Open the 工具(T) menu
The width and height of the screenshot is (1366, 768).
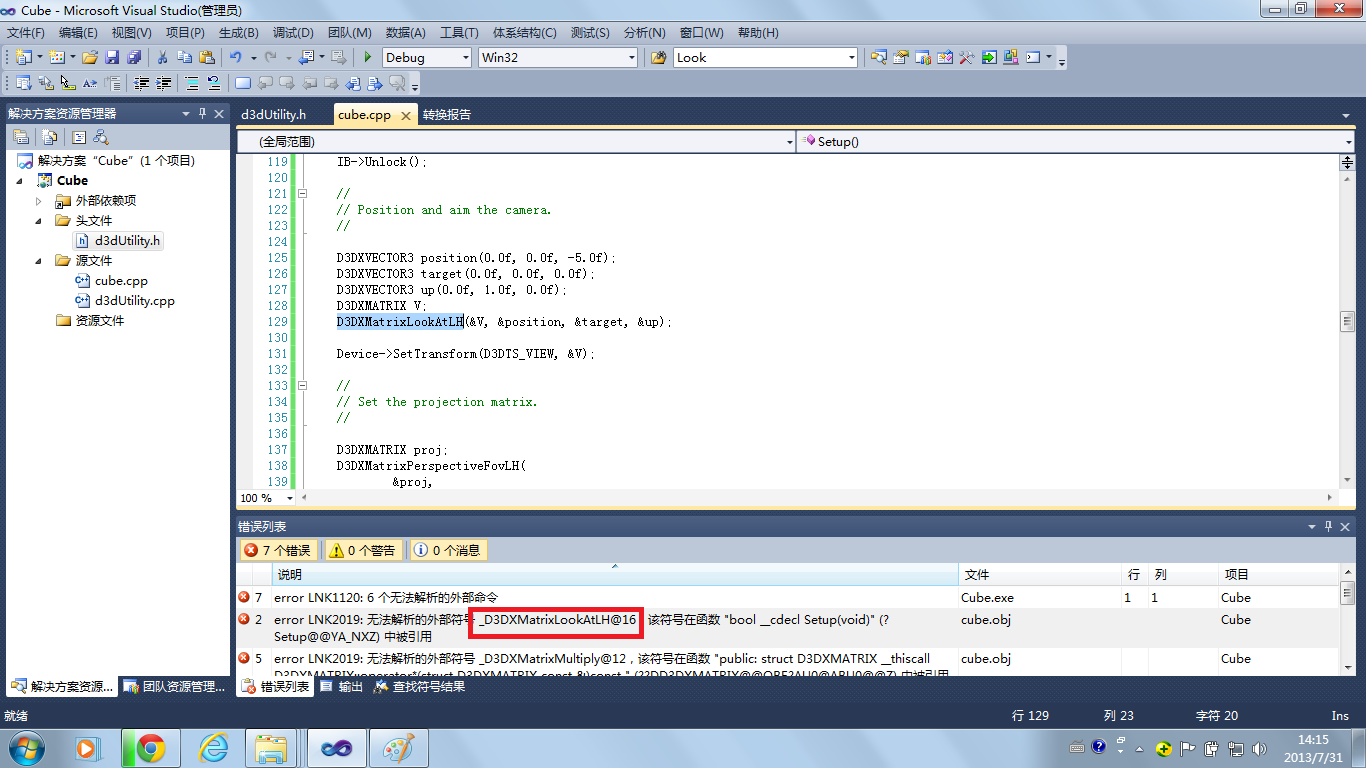point(459,33)
